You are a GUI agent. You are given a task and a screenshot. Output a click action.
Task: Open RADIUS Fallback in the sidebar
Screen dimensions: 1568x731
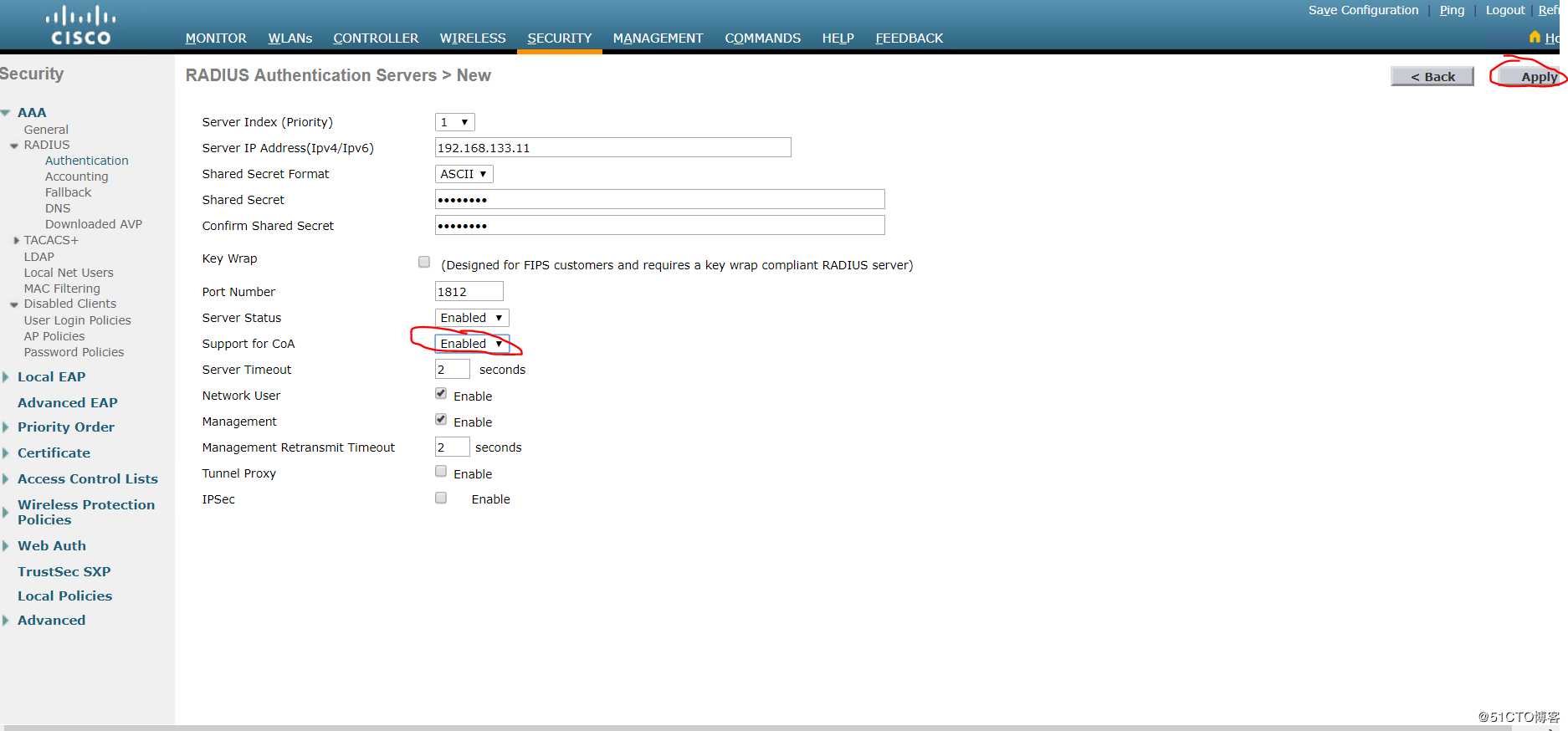coord(69,192)
